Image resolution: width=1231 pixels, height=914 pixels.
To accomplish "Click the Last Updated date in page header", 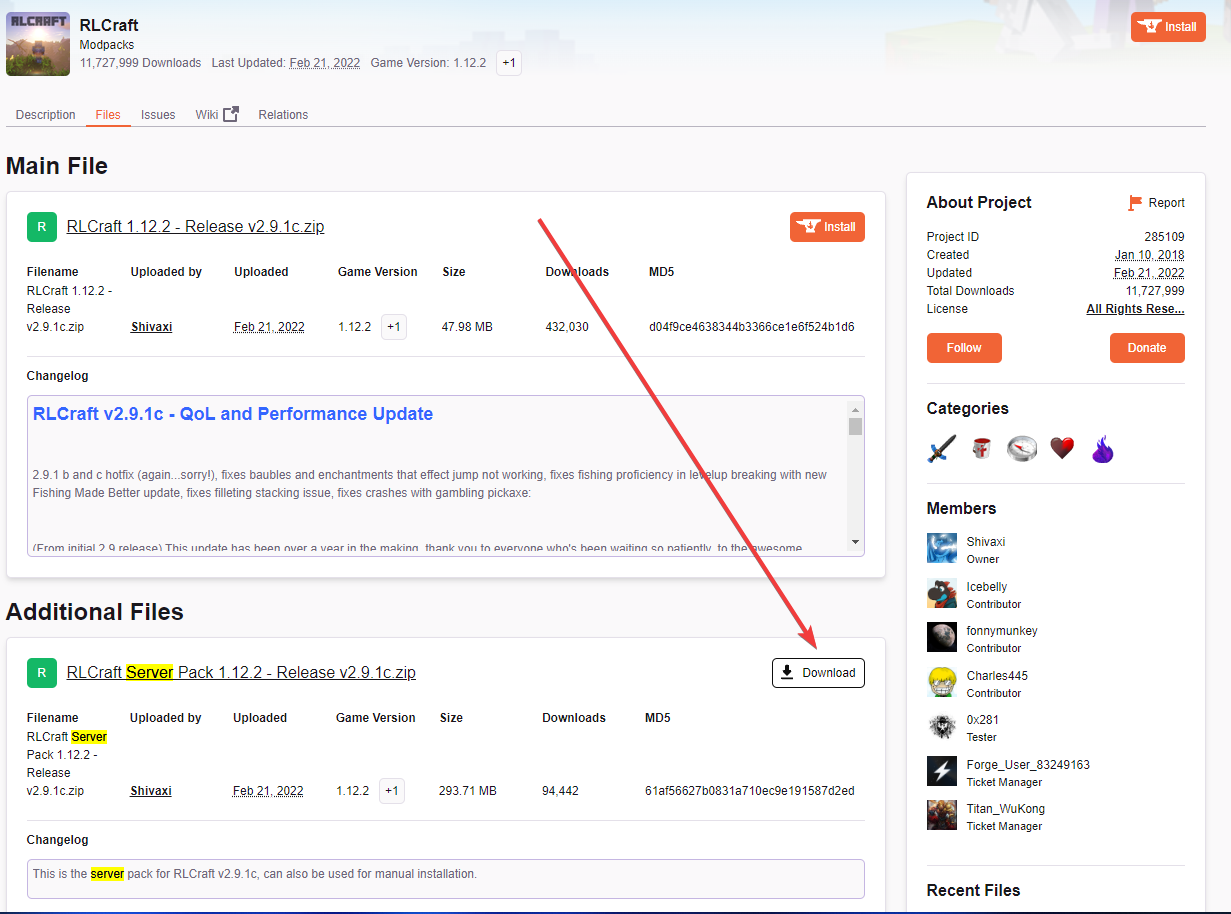I will pos(325,63).
